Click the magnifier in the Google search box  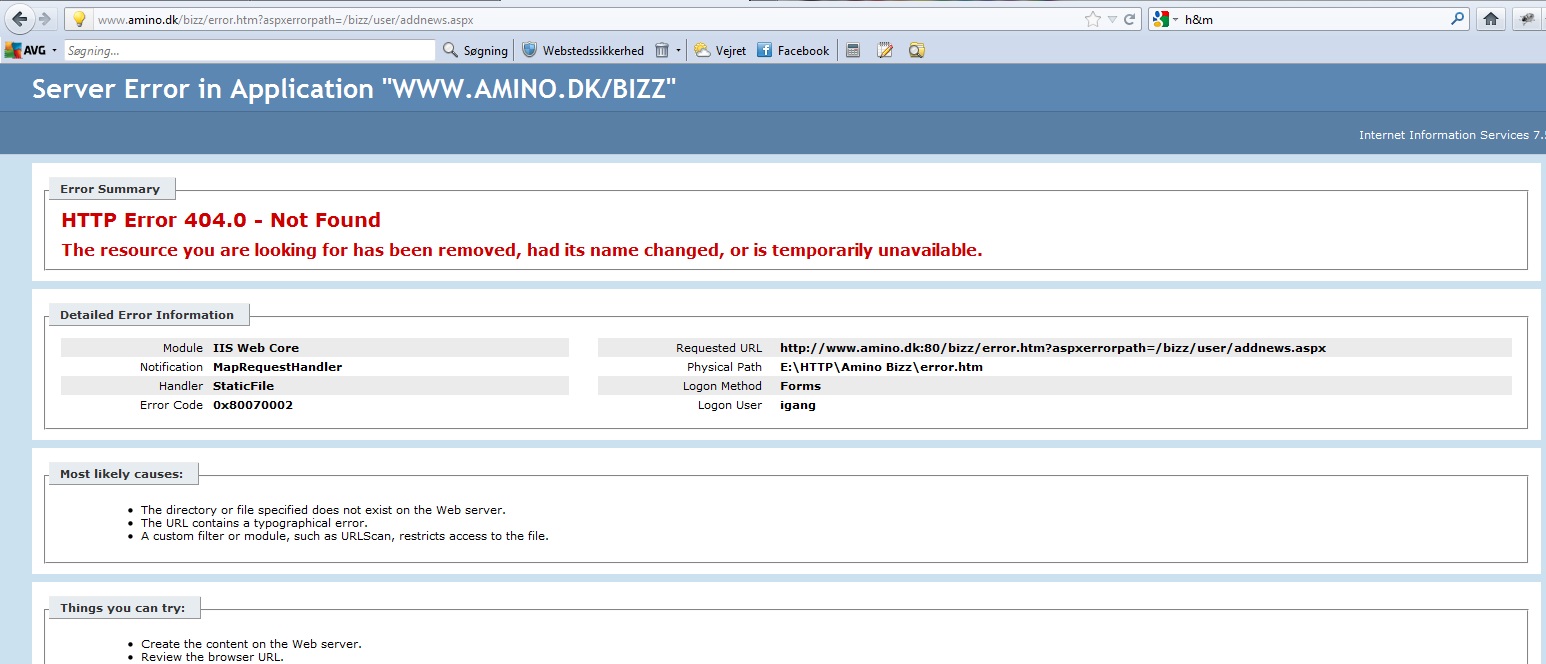(1457, 19)
